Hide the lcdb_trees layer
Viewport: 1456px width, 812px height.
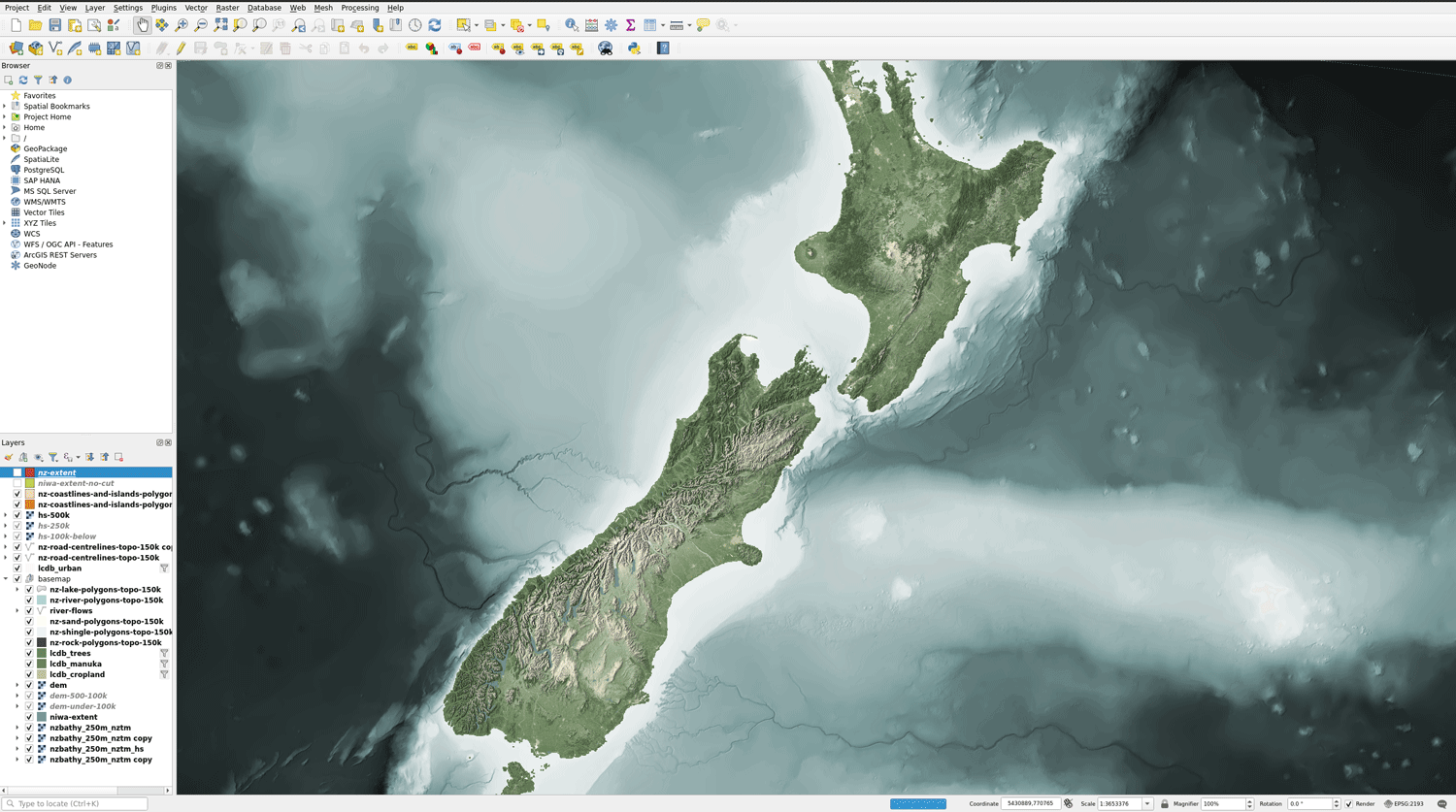point(28,653)
